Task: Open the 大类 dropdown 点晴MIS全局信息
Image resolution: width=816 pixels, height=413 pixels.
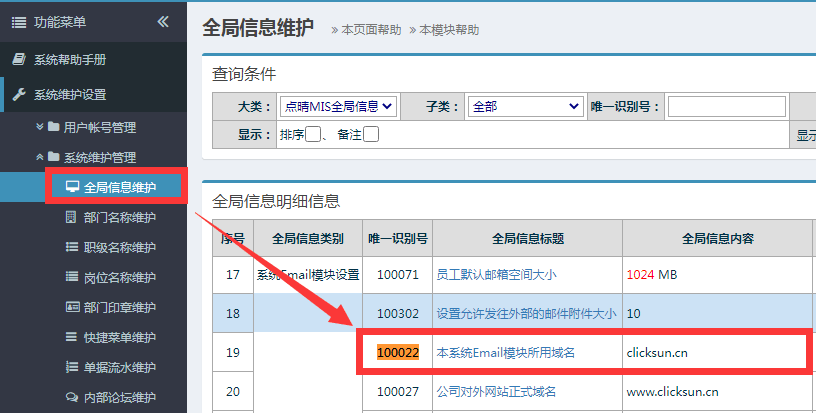Action: coord(338,107)
